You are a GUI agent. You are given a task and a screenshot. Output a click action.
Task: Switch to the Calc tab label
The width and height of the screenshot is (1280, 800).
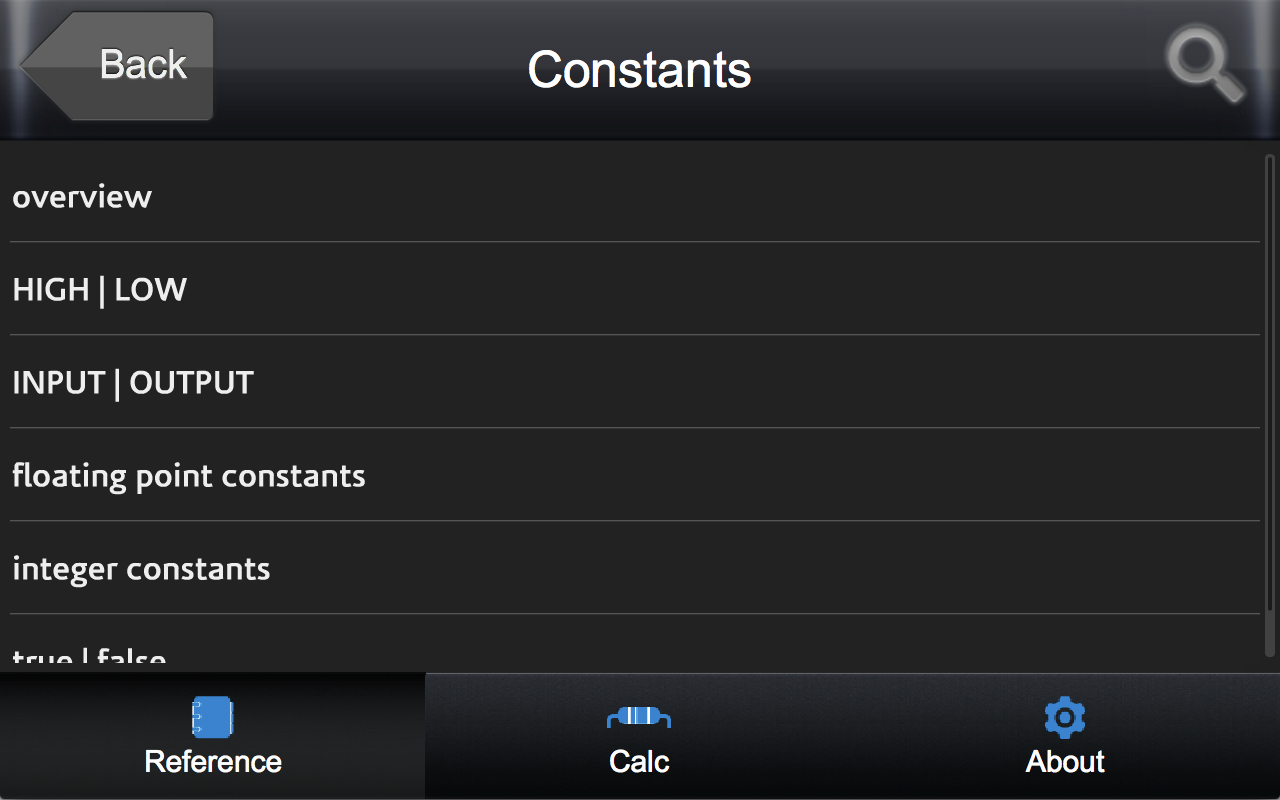click(x=639, y=762)
